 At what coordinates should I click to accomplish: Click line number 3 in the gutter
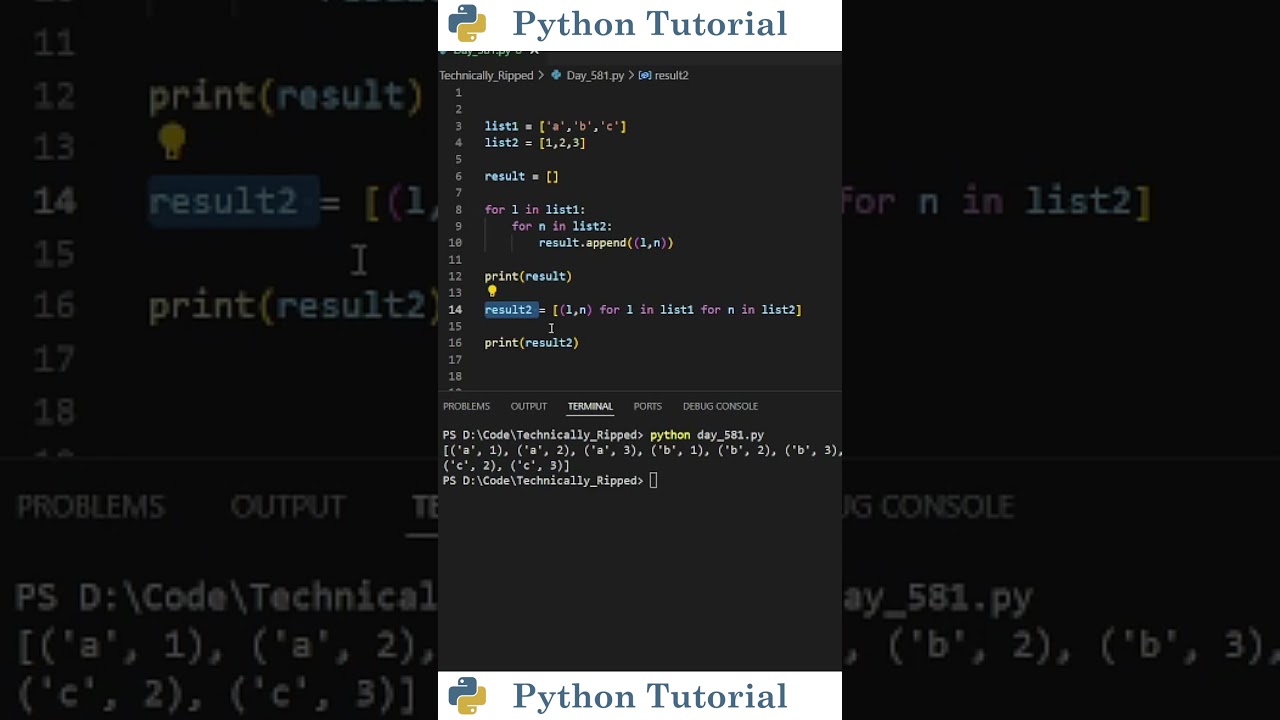coord(458,126)
